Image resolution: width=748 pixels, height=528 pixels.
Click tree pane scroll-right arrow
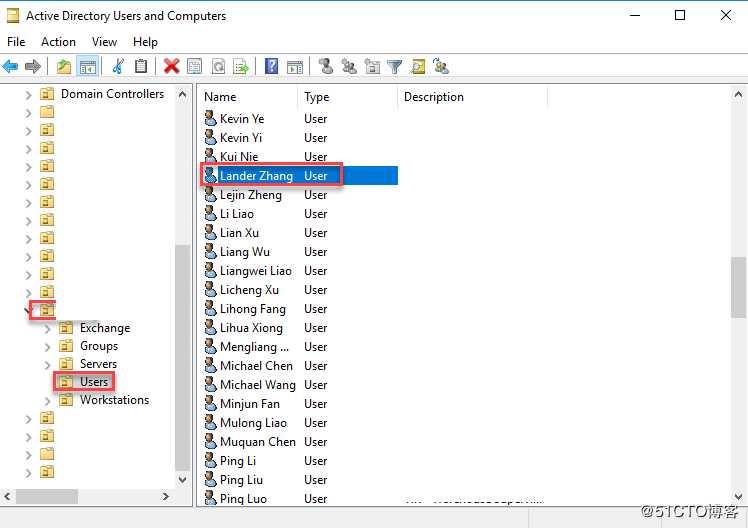166,497
